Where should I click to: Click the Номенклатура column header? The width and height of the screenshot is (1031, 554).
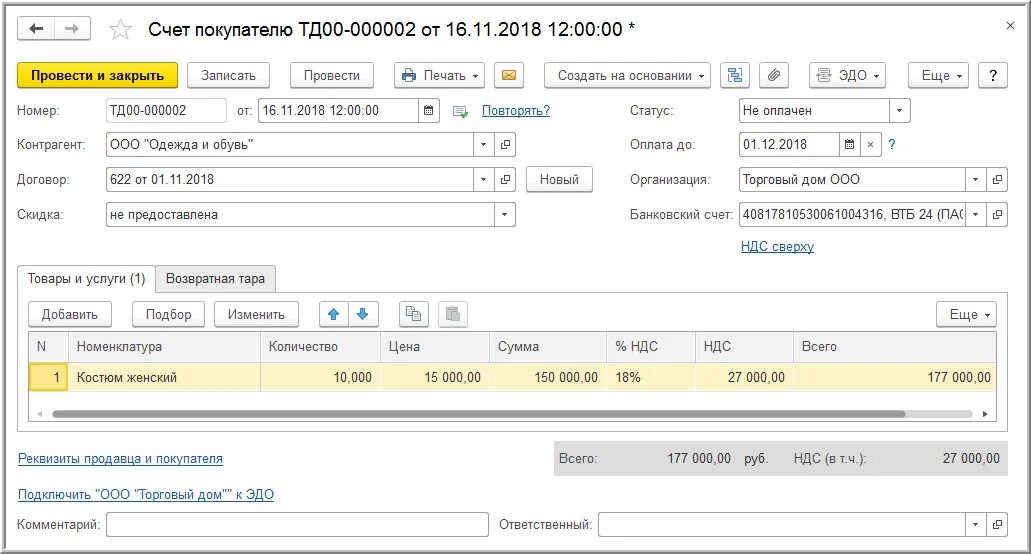(164, 346)
